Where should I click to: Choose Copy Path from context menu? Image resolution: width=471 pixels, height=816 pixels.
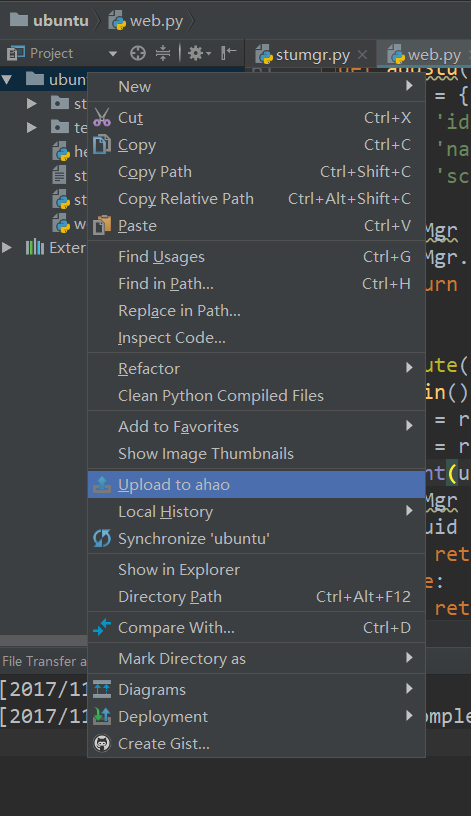point(257,172)
